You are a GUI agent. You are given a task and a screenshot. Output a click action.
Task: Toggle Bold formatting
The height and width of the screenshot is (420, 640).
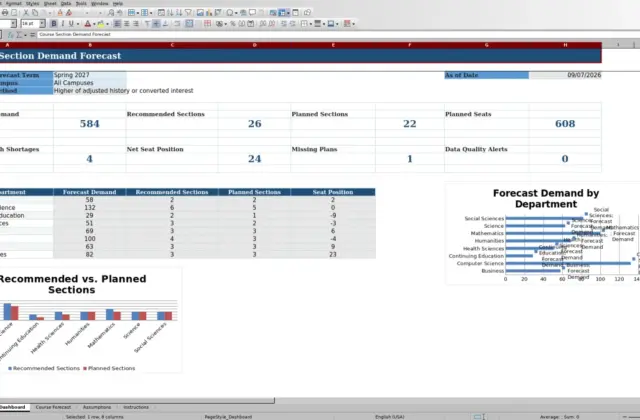click(x=54, y=24)
